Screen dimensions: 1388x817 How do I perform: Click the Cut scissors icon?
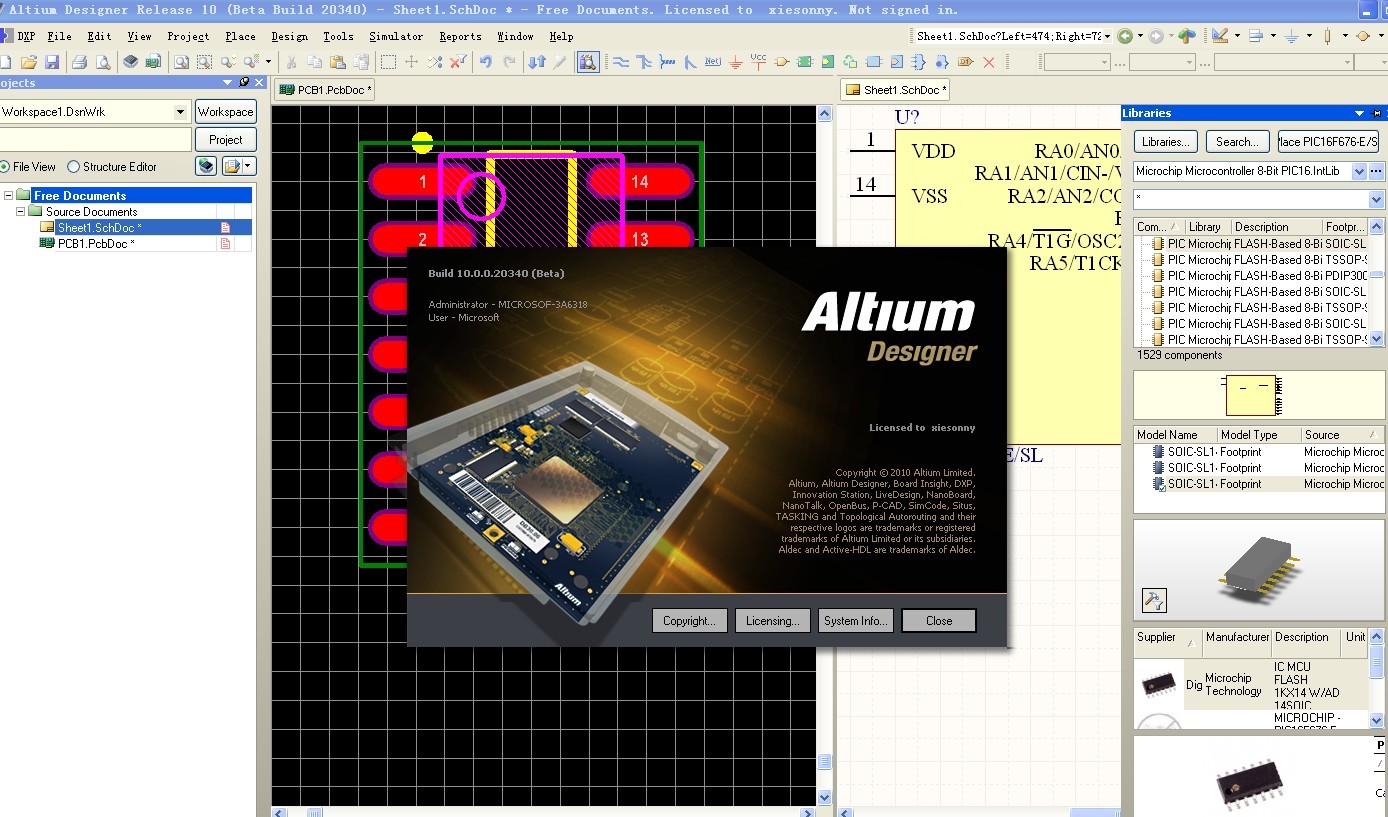[292, 62]
